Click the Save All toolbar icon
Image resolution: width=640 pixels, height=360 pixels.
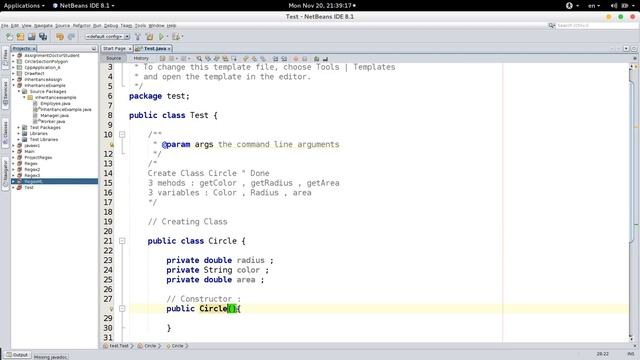point(43,37)
